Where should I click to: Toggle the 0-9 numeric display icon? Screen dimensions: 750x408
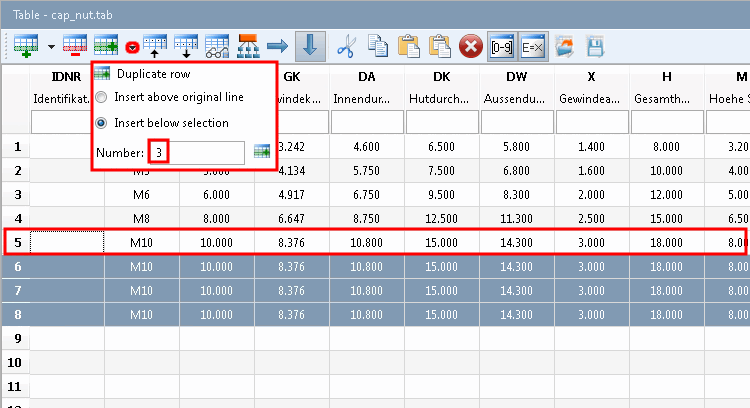click(x=502, y=47)
